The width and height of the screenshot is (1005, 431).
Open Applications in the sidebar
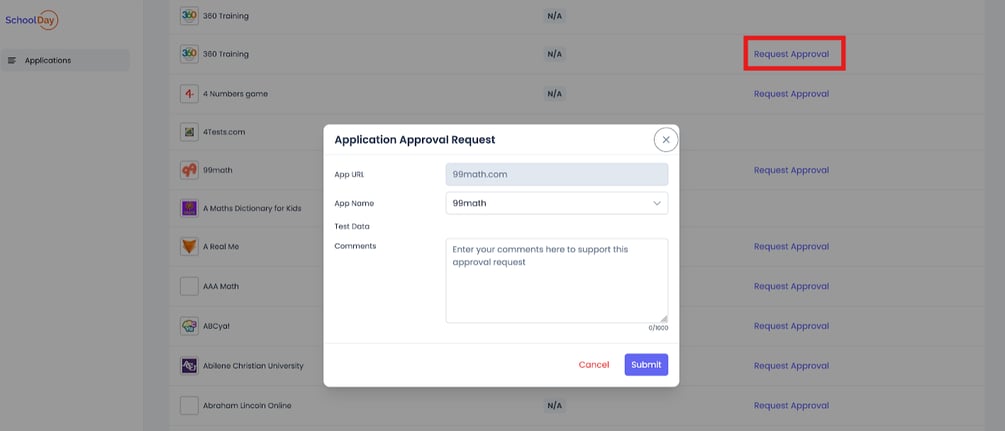[x=65, y=60]
